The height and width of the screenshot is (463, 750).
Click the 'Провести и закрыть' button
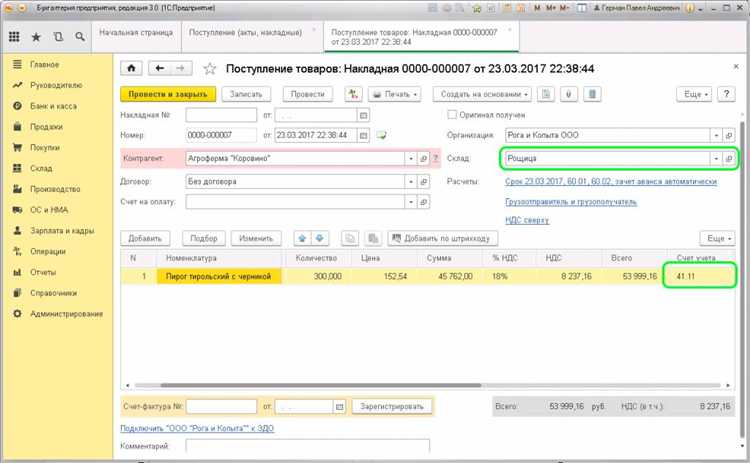click(164, 94)
